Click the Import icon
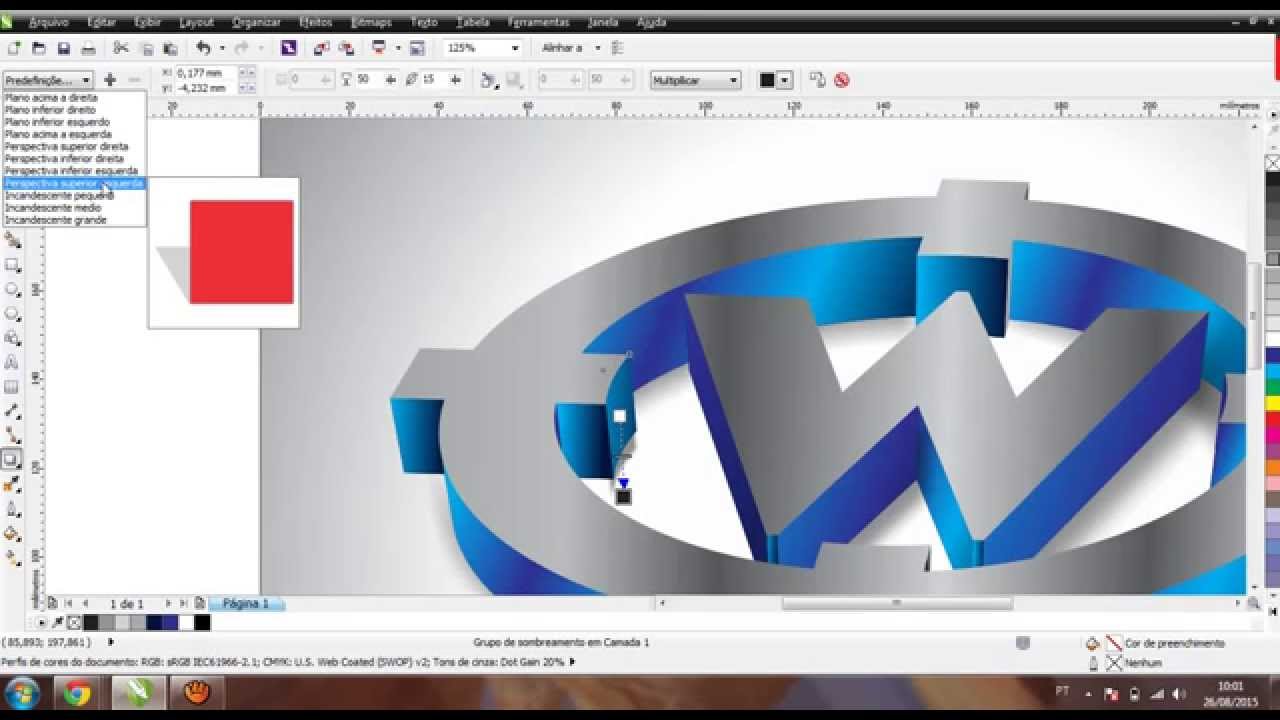1280x720 pixels. (322, 48)
